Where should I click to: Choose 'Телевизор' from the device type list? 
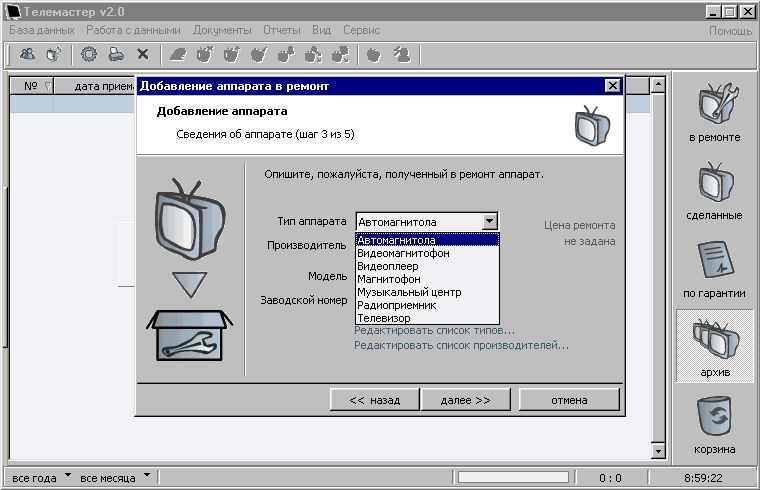[x=384, y=318]
